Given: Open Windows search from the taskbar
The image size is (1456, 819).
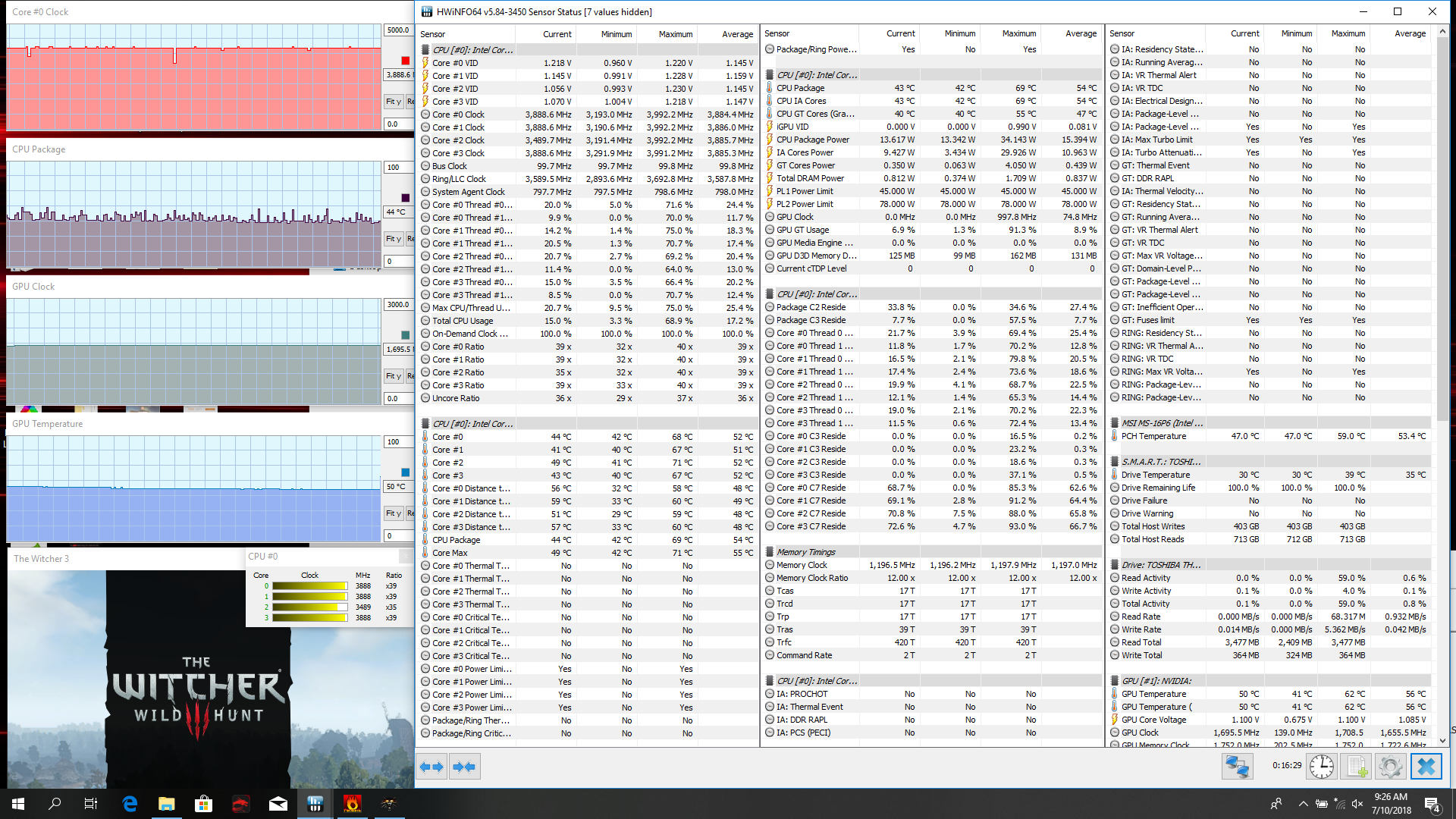Looking at the screenshot, I should tap(55, 804).
